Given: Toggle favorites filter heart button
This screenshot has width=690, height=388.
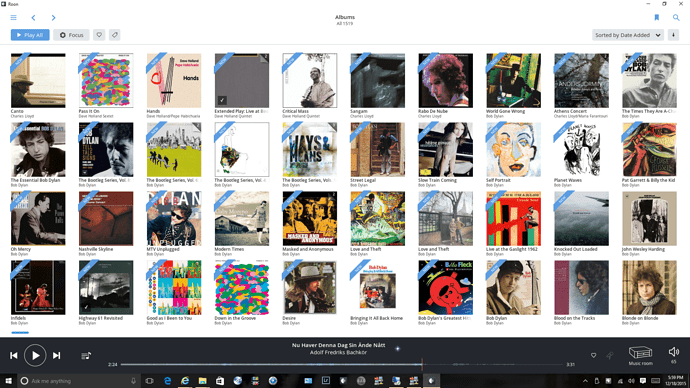Looking at the screenshot, I should tap(99, 35).
